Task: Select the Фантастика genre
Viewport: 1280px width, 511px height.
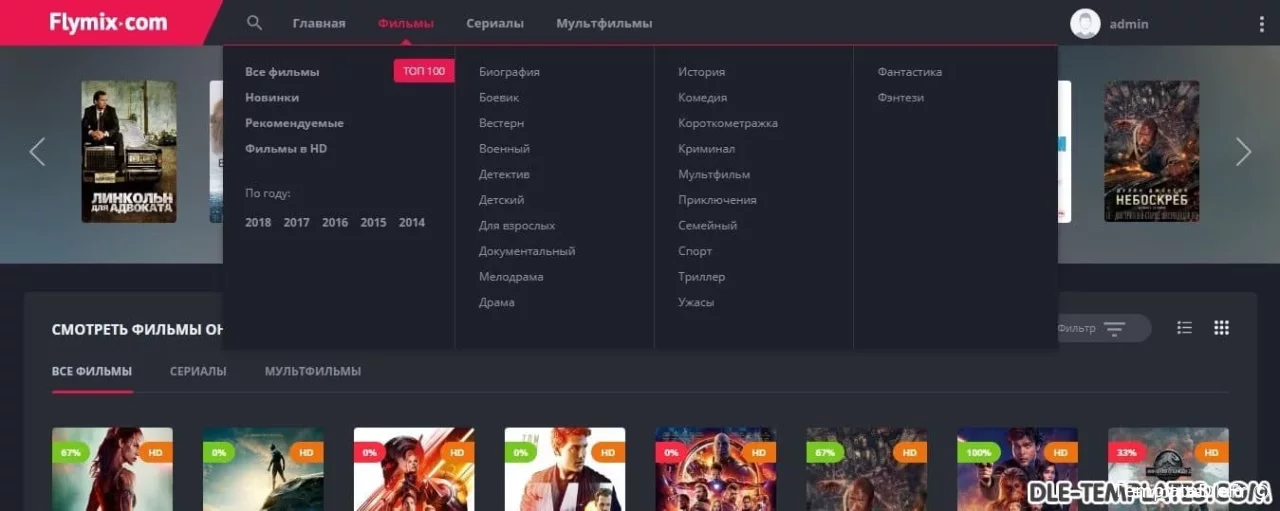Action: [x=909, y=72]
